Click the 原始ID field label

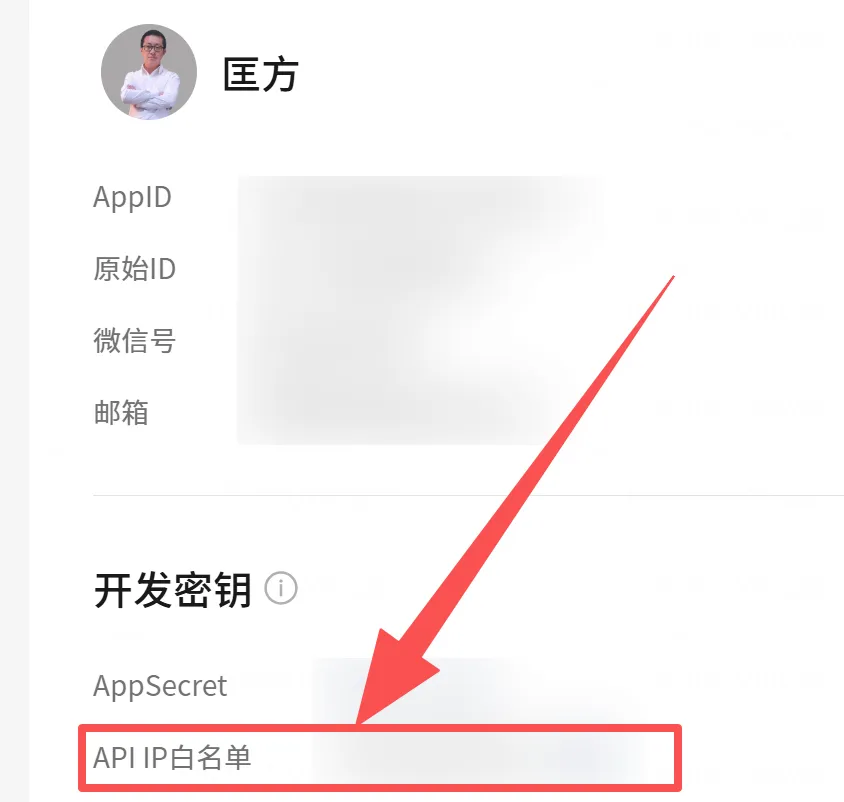[135, 268]
